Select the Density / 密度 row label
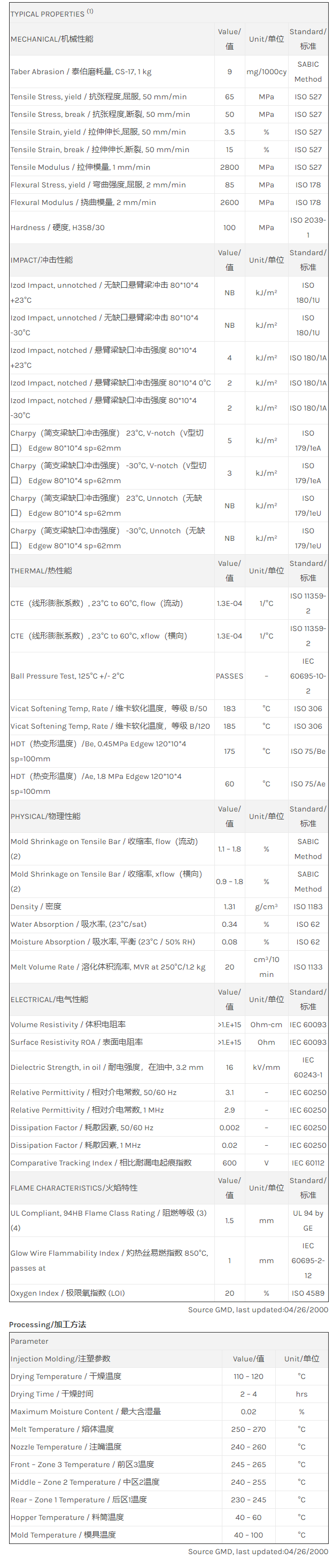This screenshot has height=1568, width=333. pyautogui.click(x=36, y=907)
